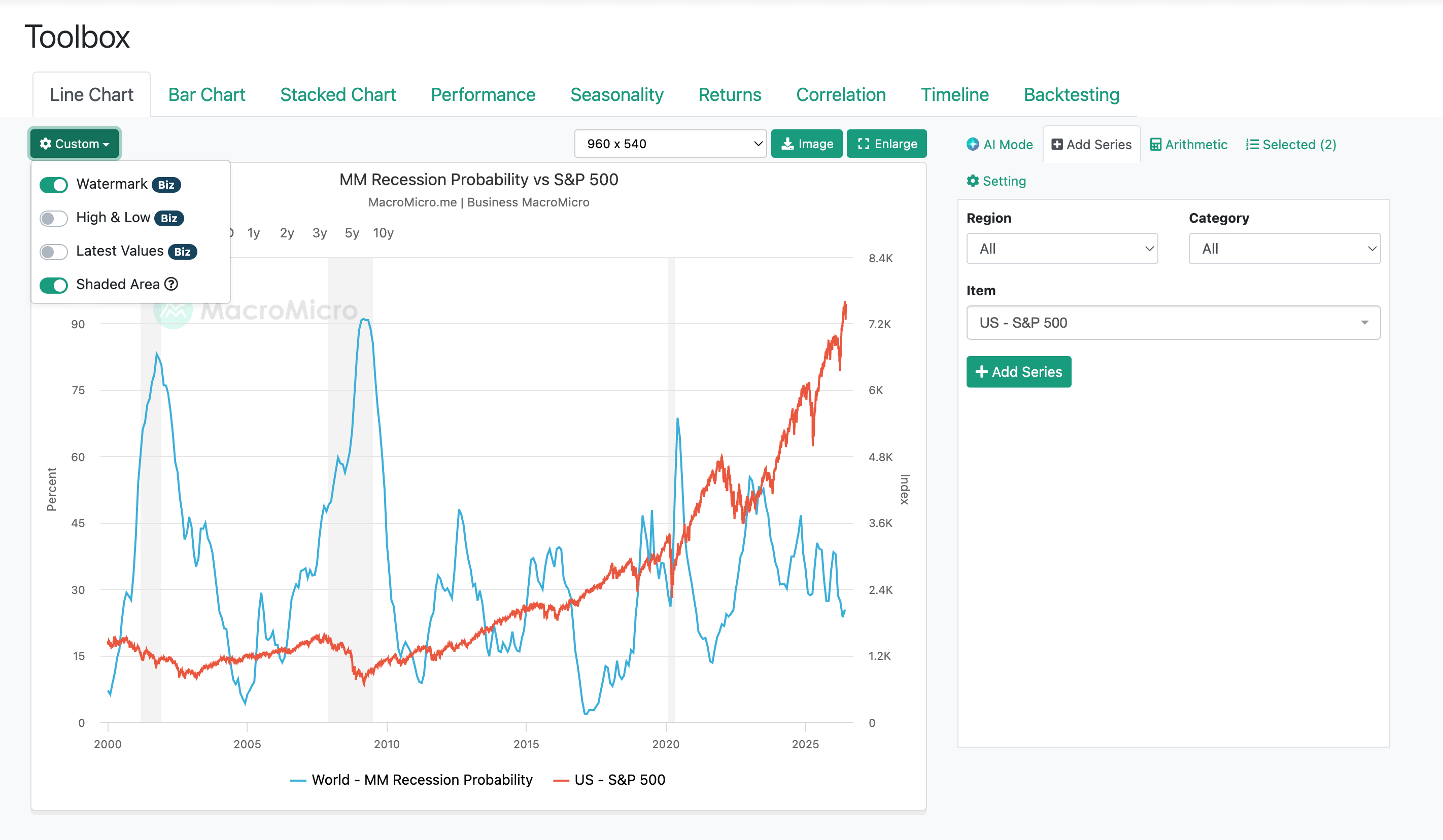This screenshot has width=1443, height=840.
Task: Turn on the Latest Values toggle
Action: (x=54, y=252)
